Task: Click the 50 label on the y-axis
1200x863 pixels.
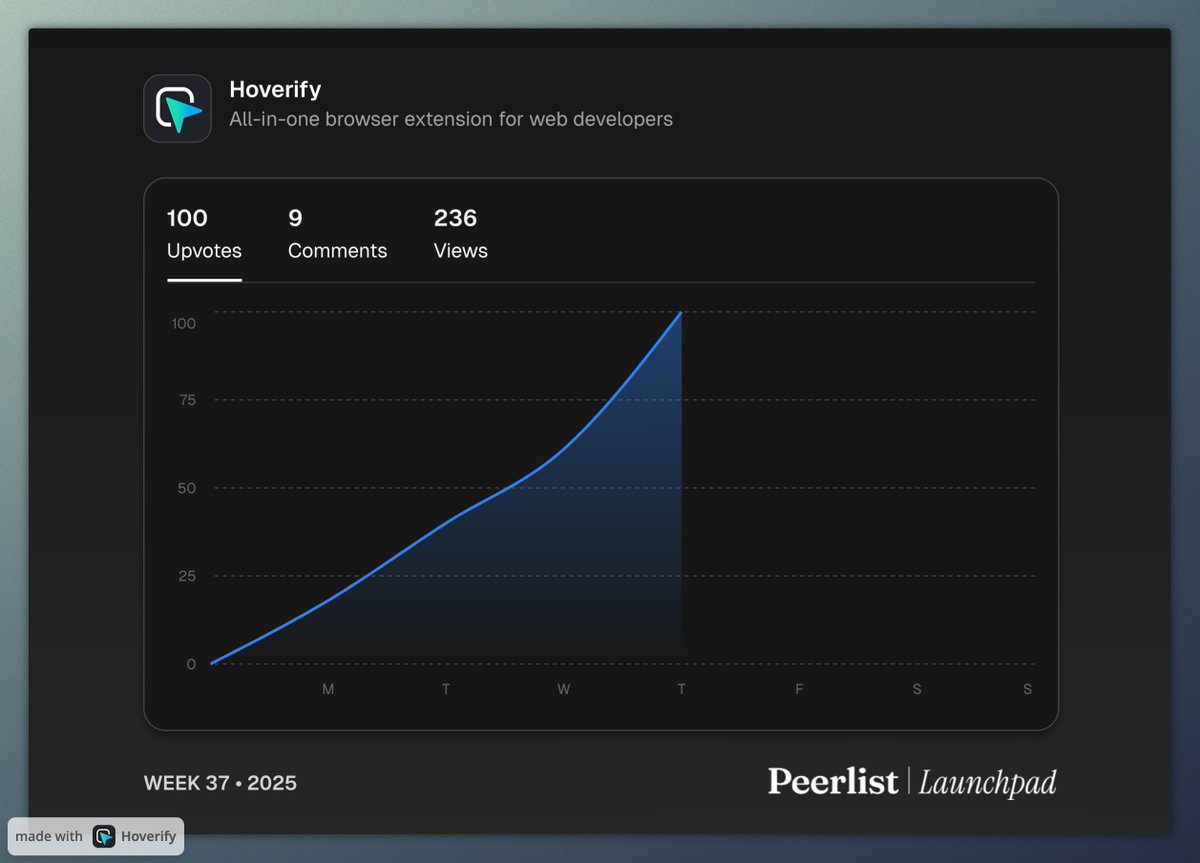Action: point(188,488)
